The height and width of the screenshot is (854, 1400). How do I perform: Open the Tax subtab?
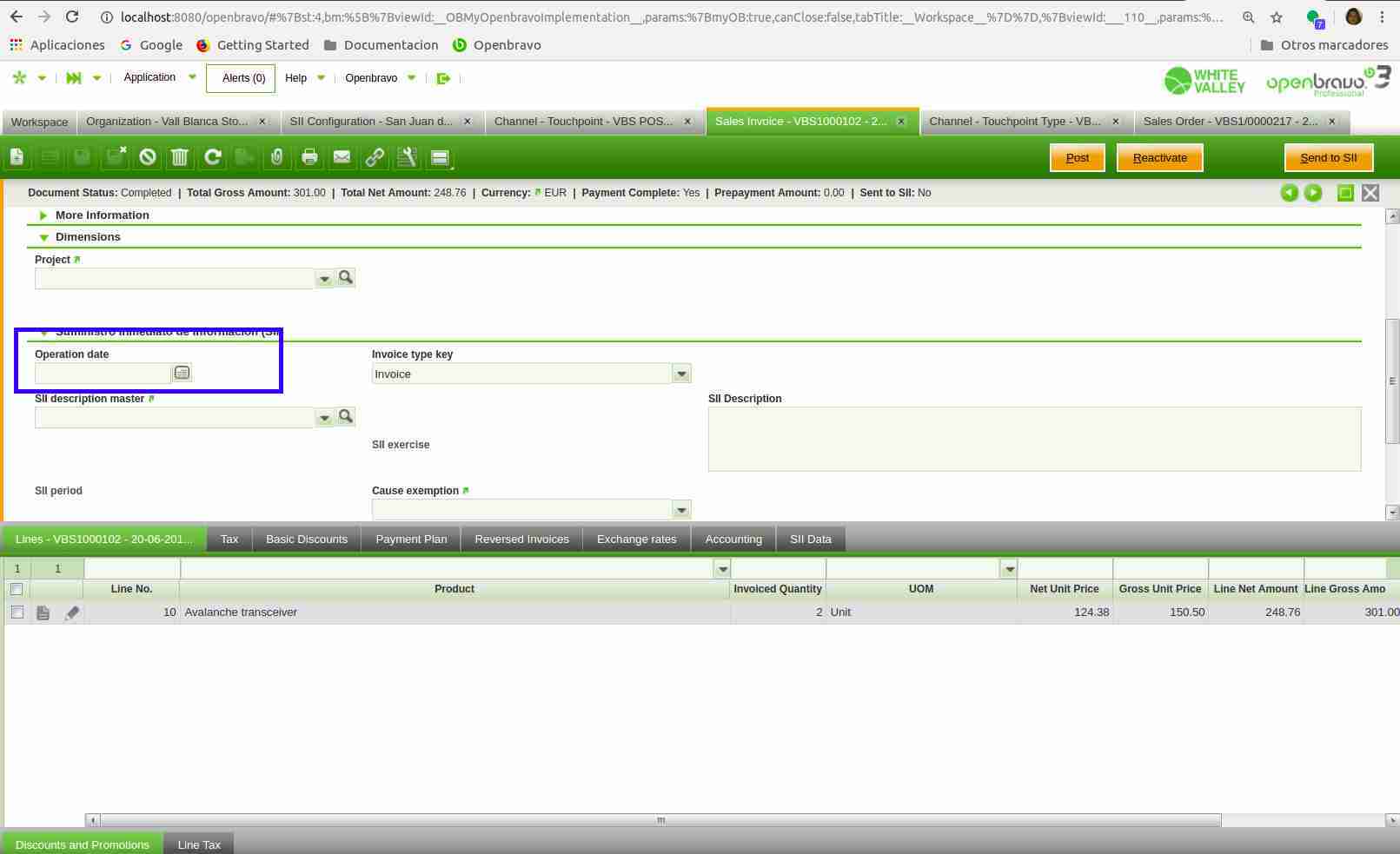[x=229, y=540]
